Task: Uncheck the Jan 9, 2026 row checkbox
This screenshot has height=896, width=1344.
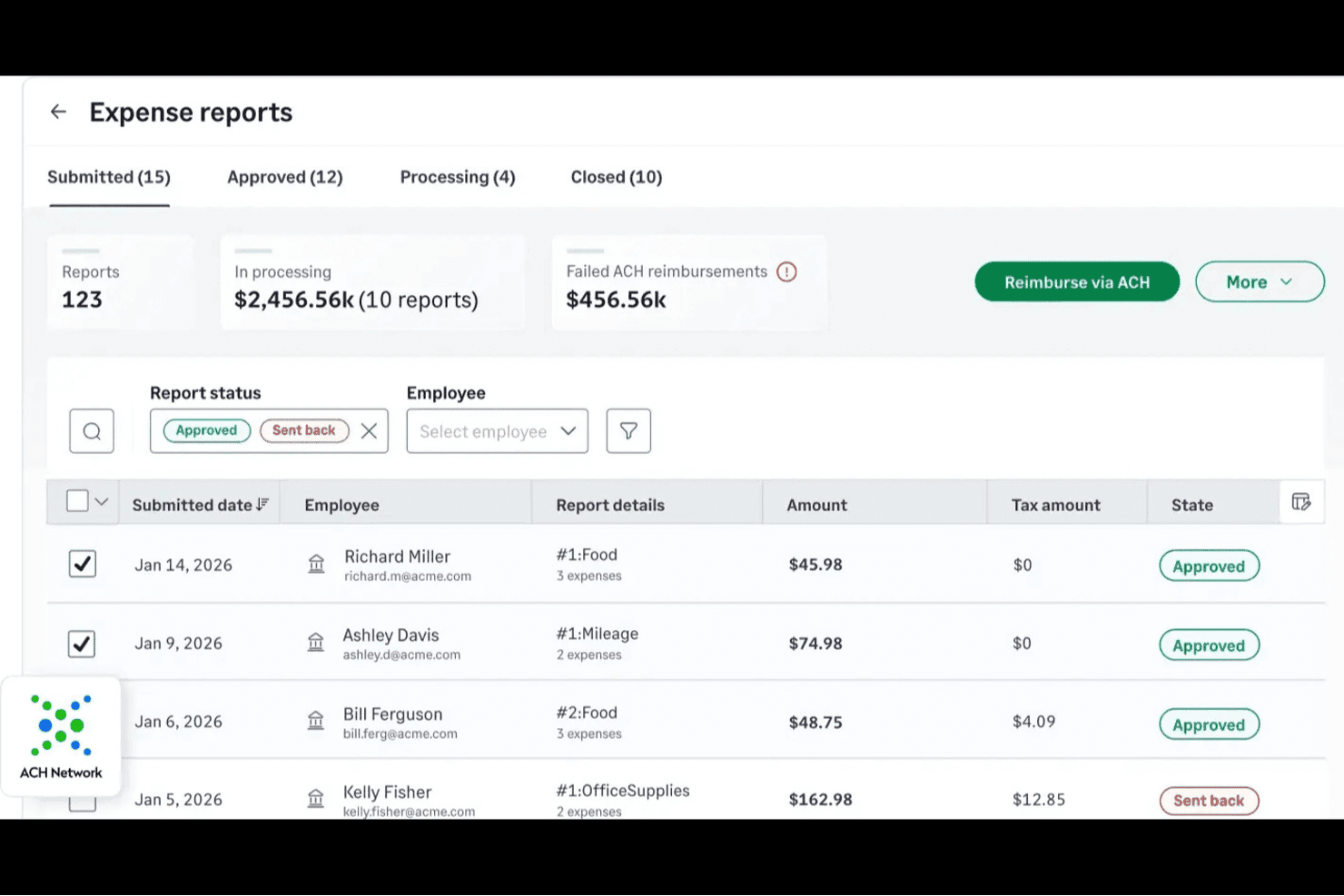Action: [x=82, y=644]
